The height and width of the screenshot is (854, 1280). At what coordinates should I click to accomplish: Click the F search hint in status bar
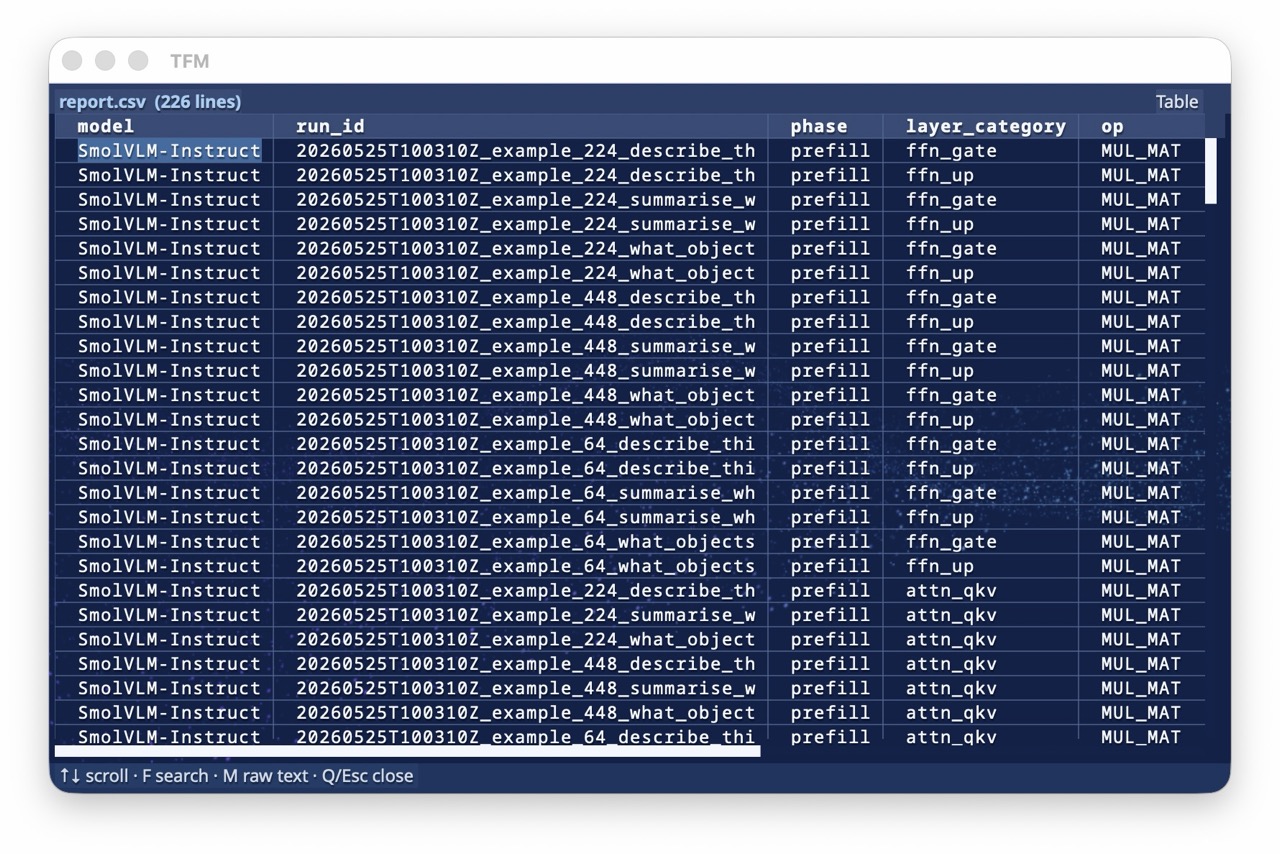pos(174,775)
